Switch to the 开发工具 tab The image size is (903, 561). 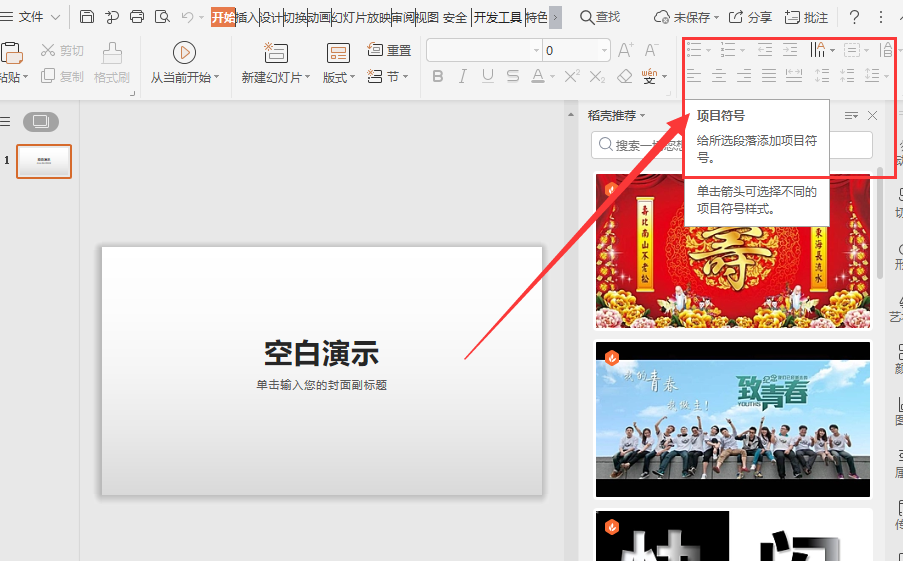click(x=497, y=17)
